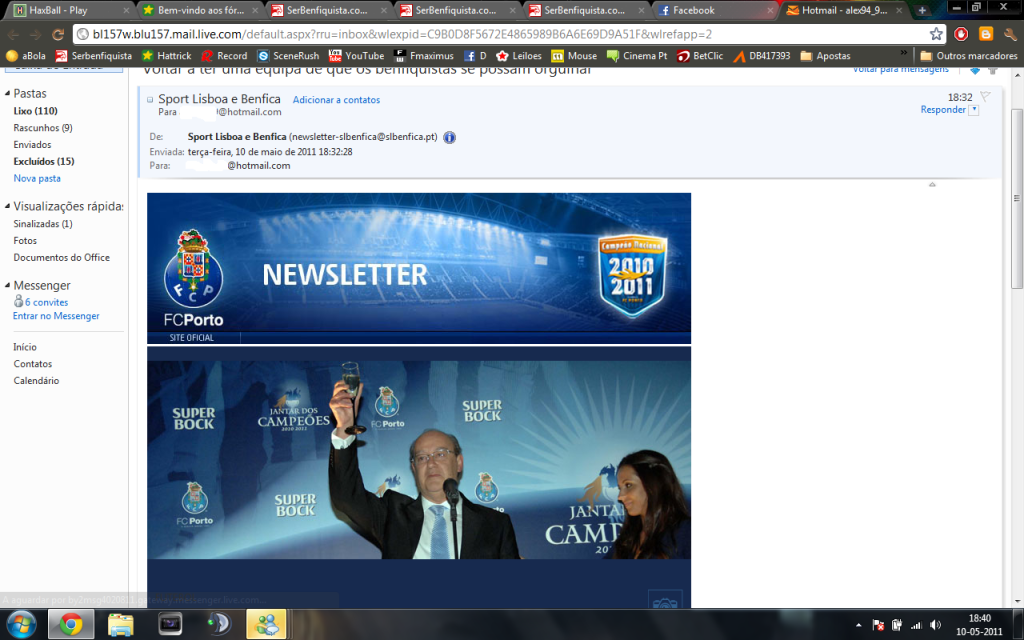Switch to the Facebook tab
Screen dimensions: 1024x640
tap(714, 10)
